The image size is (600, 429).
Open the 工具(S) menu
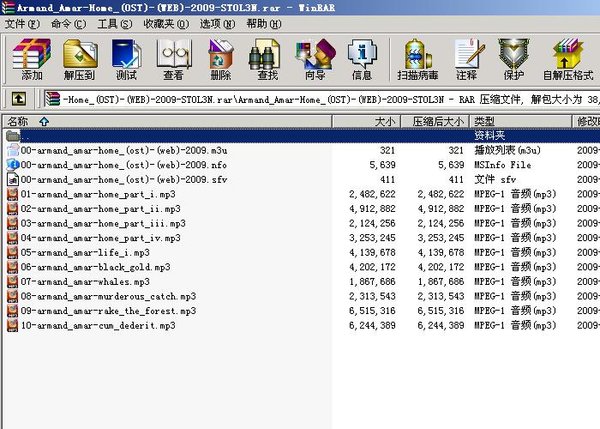point(115,24)
